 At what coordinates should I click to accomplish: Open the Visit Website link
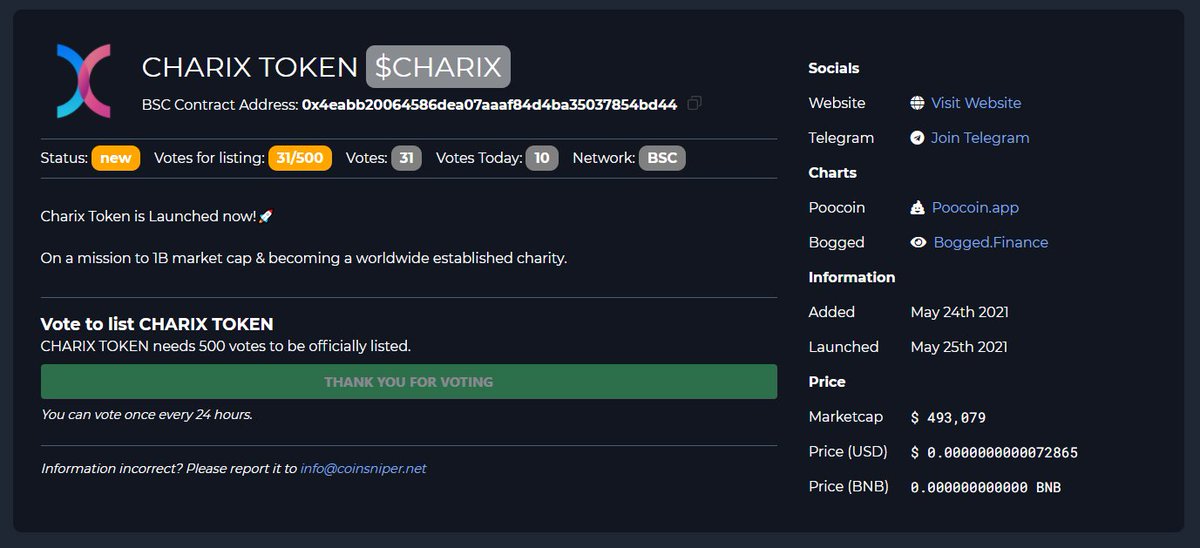pos(976,103)
